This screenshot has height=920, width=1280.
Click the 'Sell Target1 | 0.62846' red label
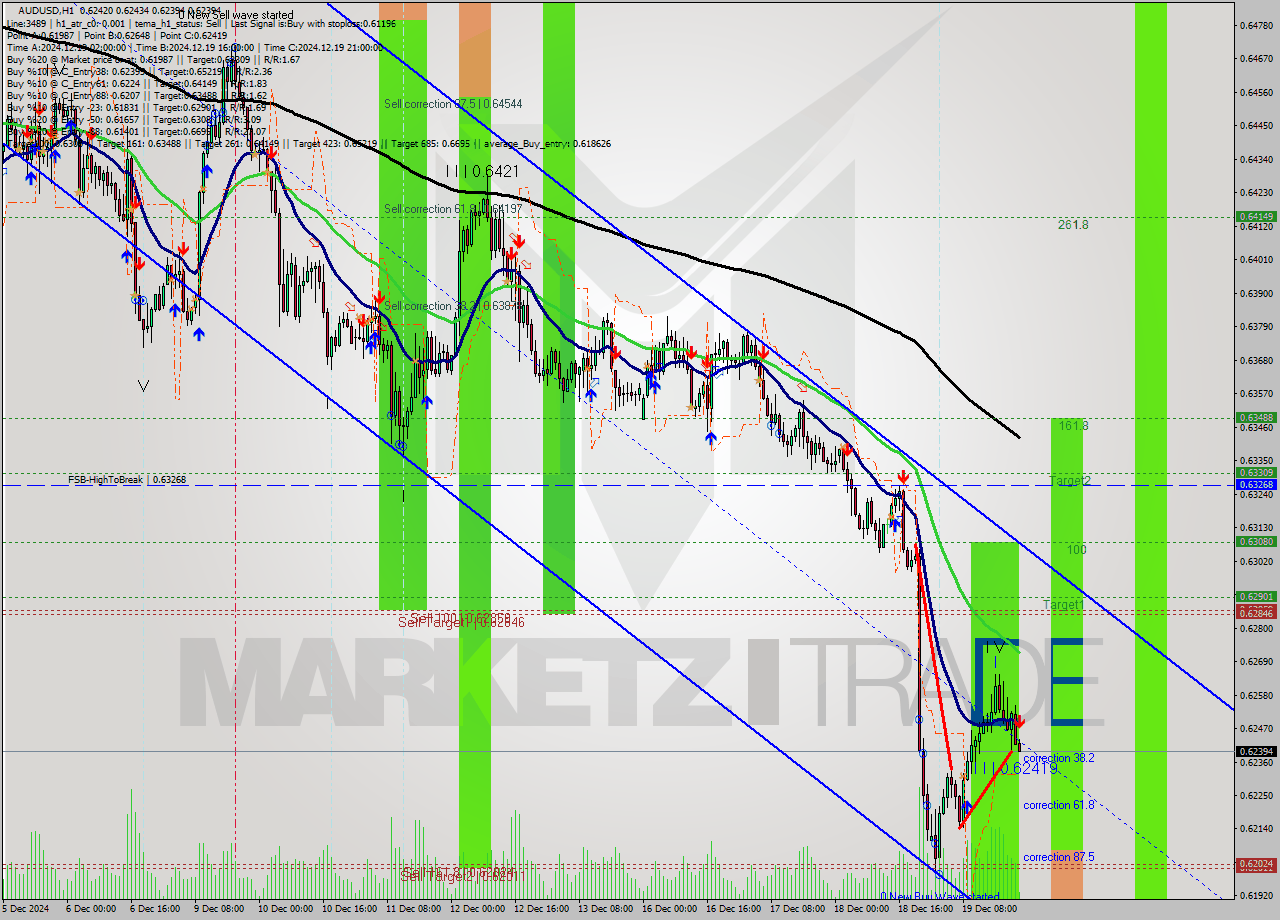pyautogui.click(x=461, y=622)
